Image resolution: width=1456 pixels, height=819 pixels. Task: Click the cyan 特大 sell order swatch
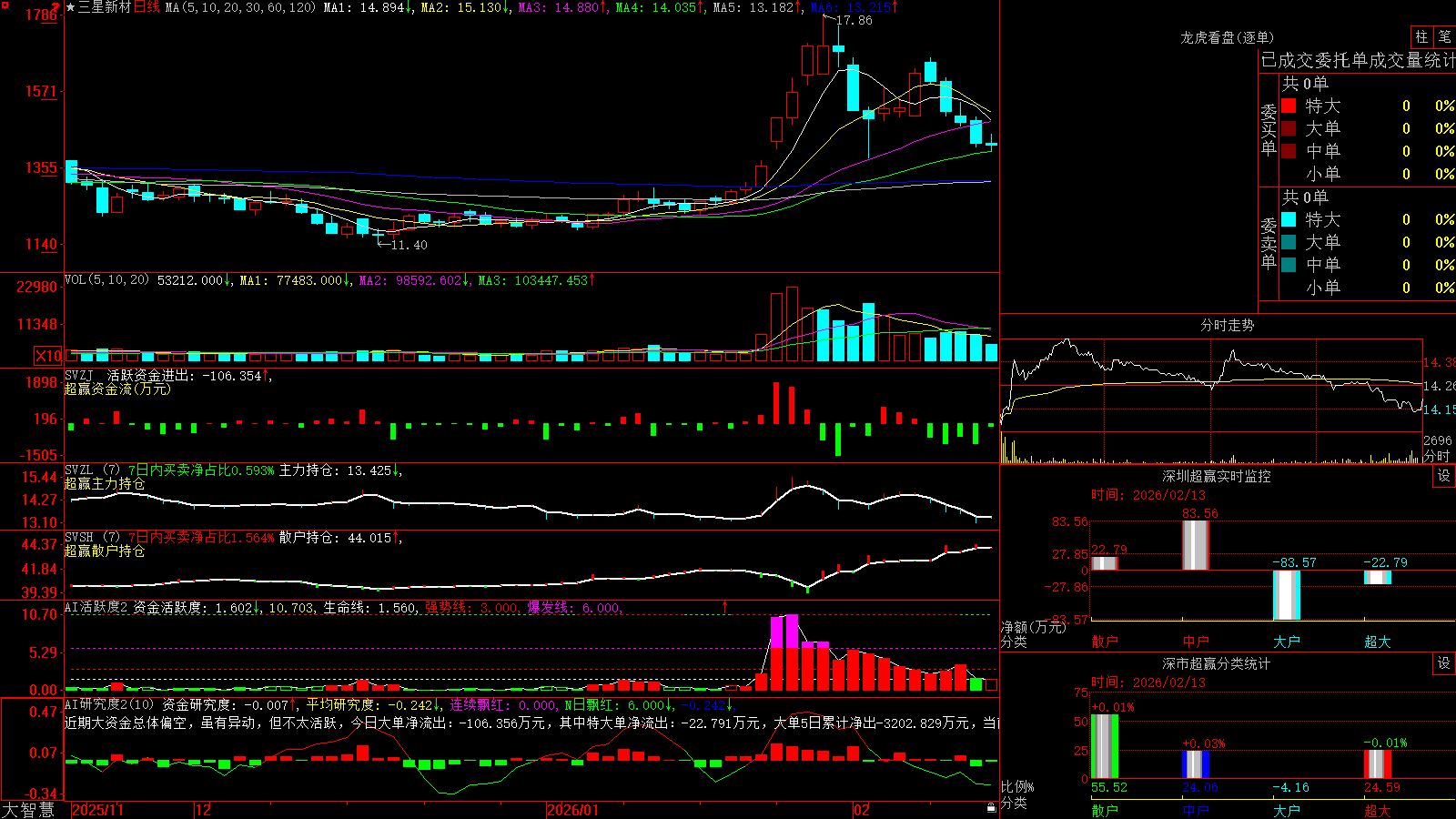[x=1289, y=219]
